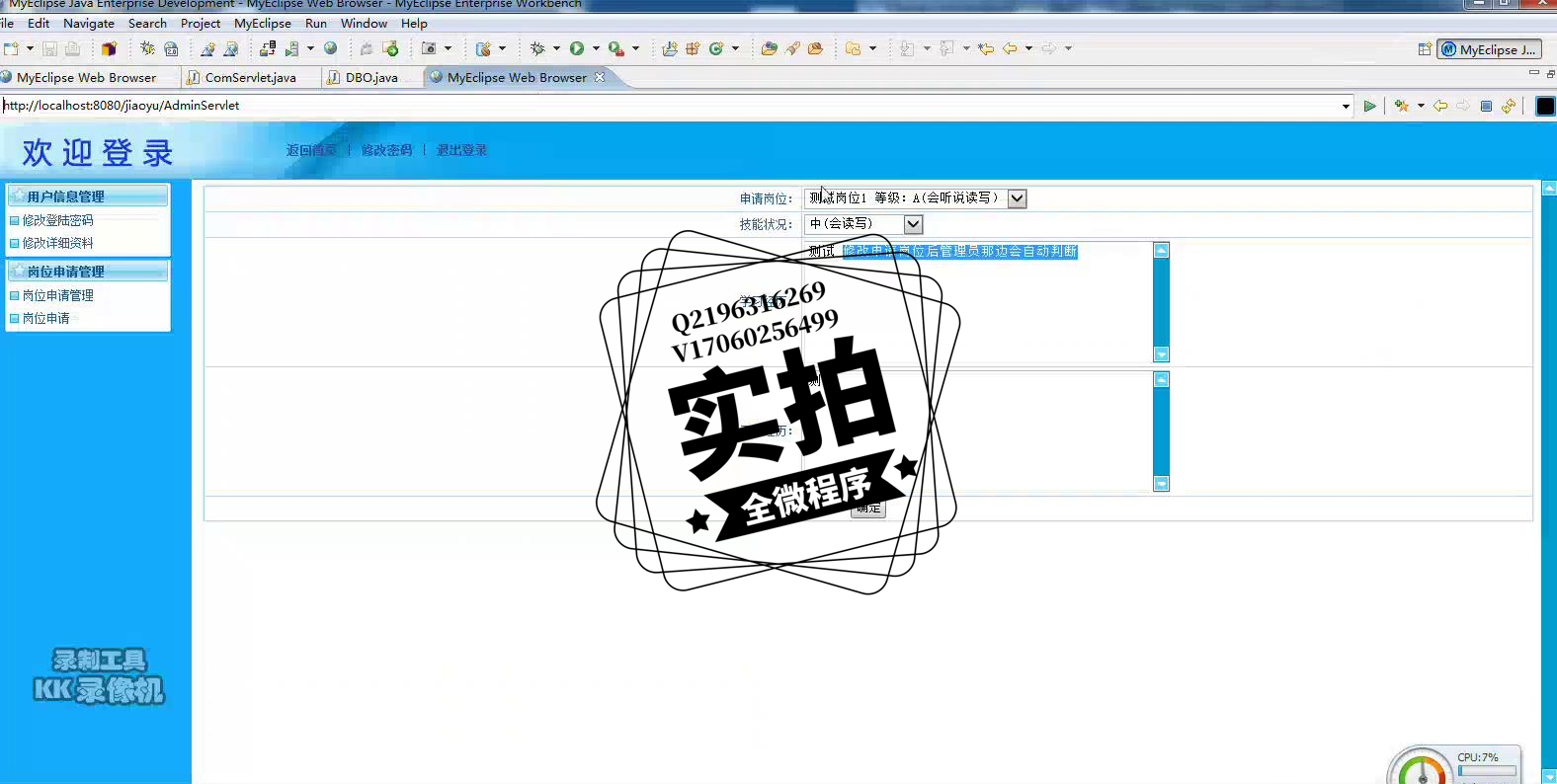Expand the Debug dropdown arrow

pyautogui.click(x=556, y=48)
